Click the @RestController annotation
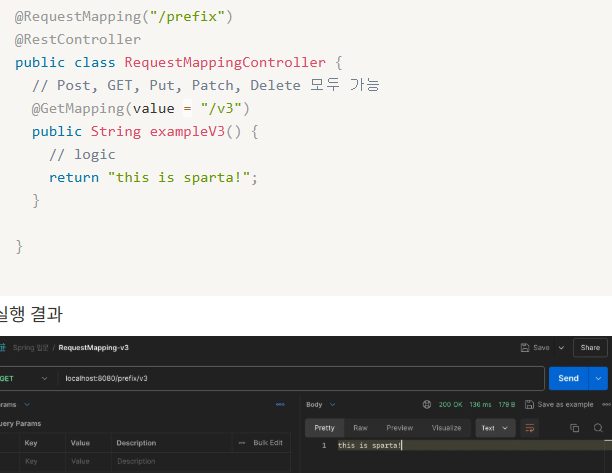This screenshot has width=612, height=473. click(78, 39)
